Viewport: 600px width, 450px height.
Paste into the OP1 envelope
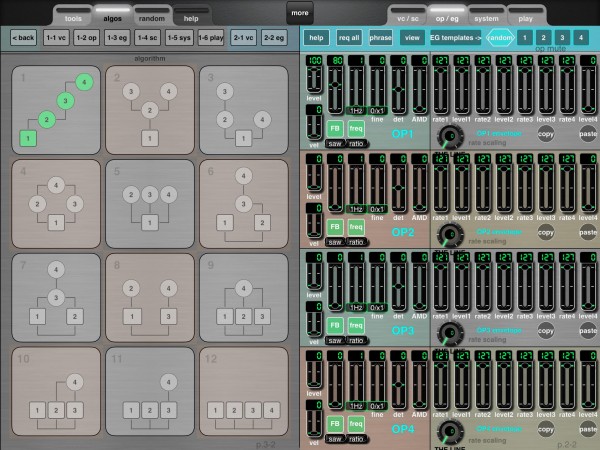588,134
